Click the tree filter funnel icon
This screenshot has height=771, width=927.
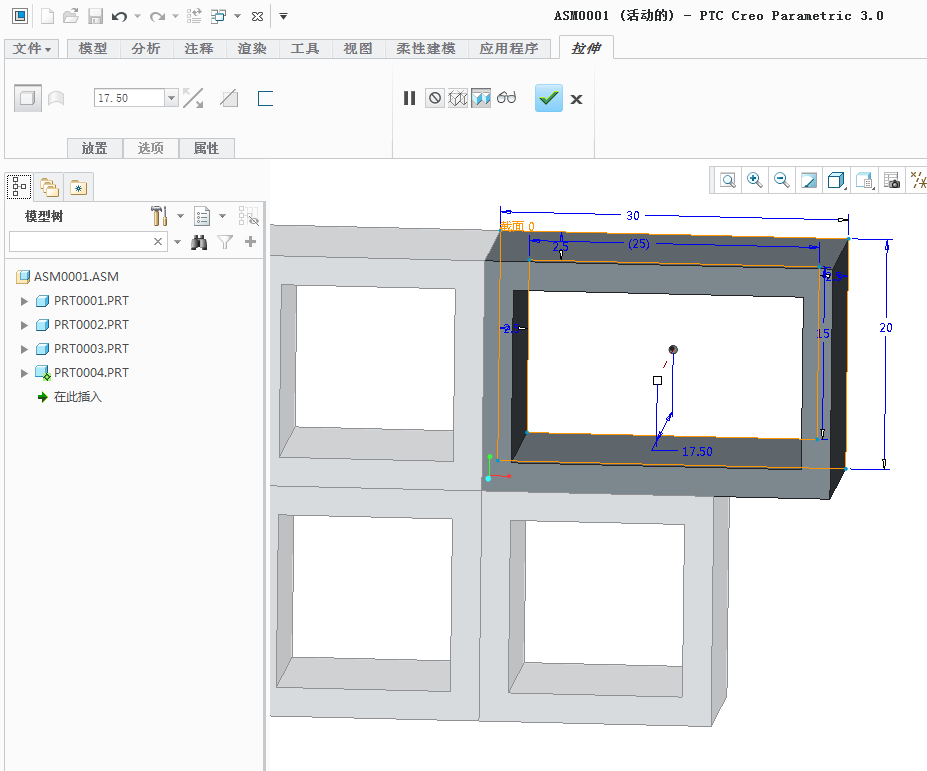click(x=225, y=242)
